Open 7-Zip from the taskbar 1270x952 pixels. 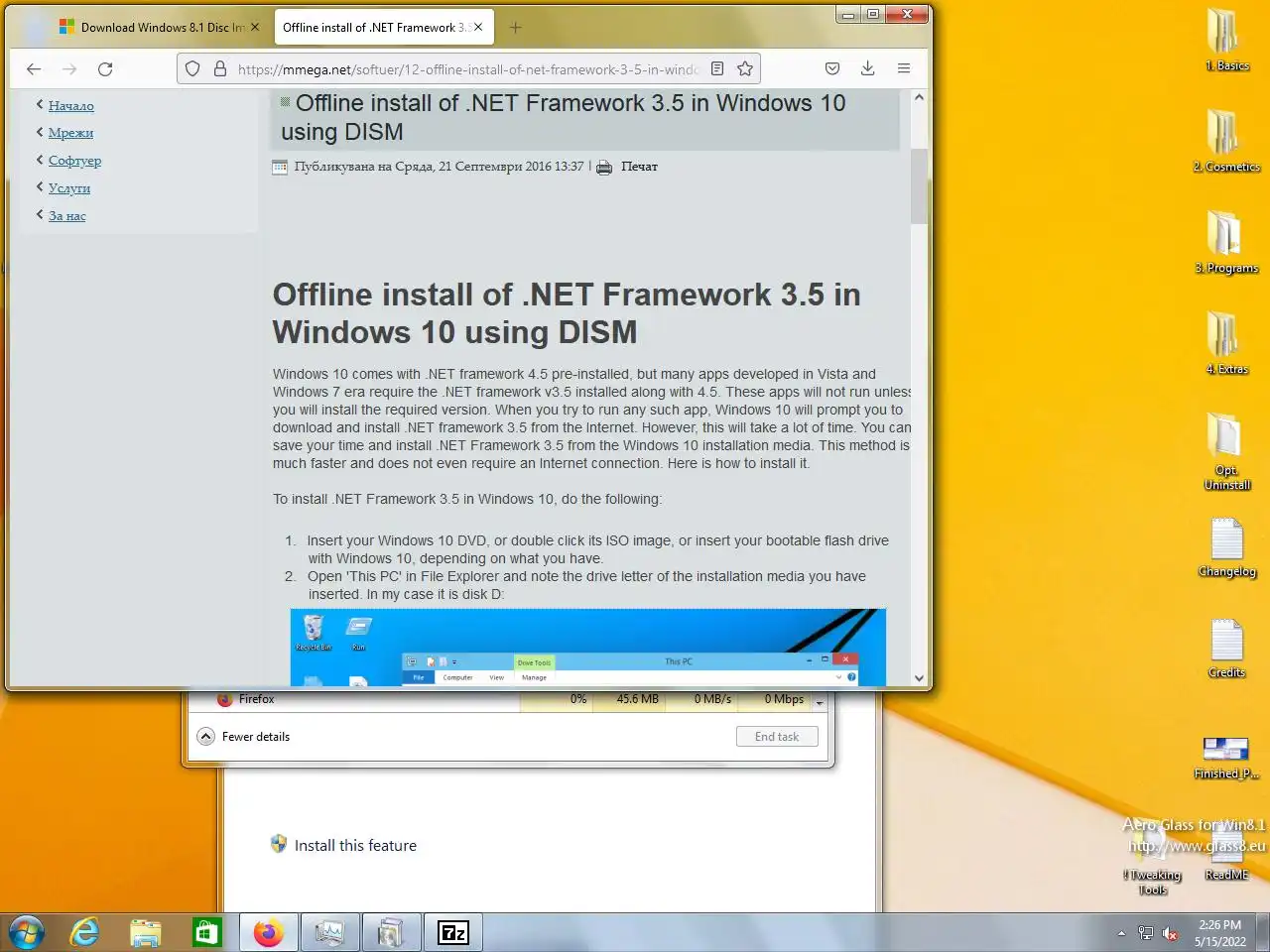point(452,932)
